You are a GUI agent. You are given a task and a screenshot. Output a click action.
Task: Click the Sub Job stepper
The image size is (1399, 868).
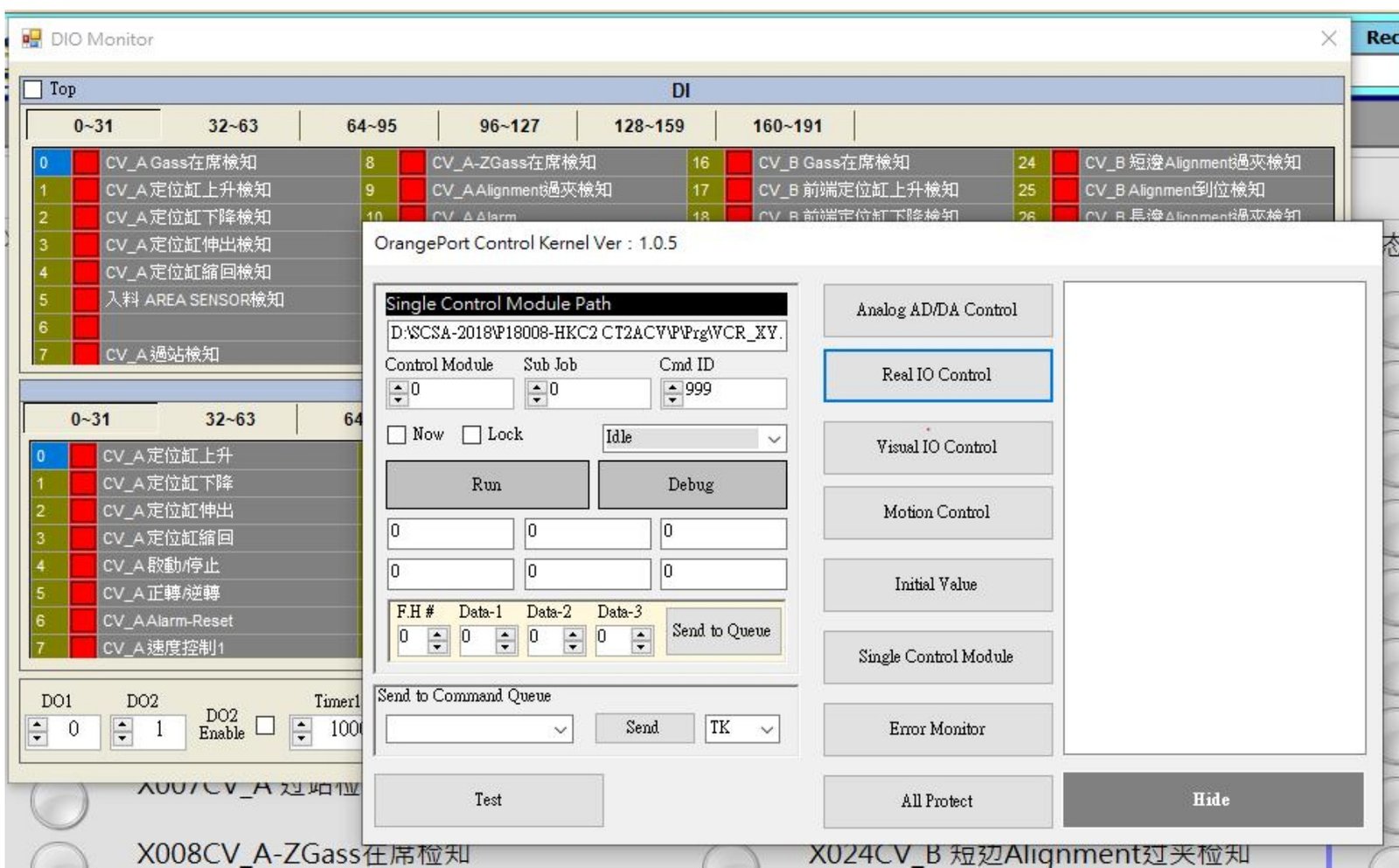point(537,393)
